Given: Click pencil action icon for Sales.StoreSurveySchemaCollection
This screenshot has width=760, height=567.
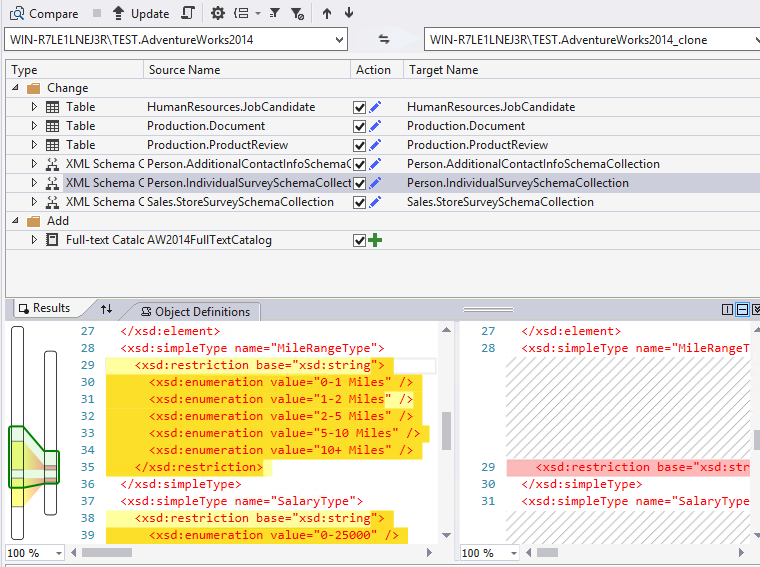Looking at the screenshot, I should tap(375, 202).
